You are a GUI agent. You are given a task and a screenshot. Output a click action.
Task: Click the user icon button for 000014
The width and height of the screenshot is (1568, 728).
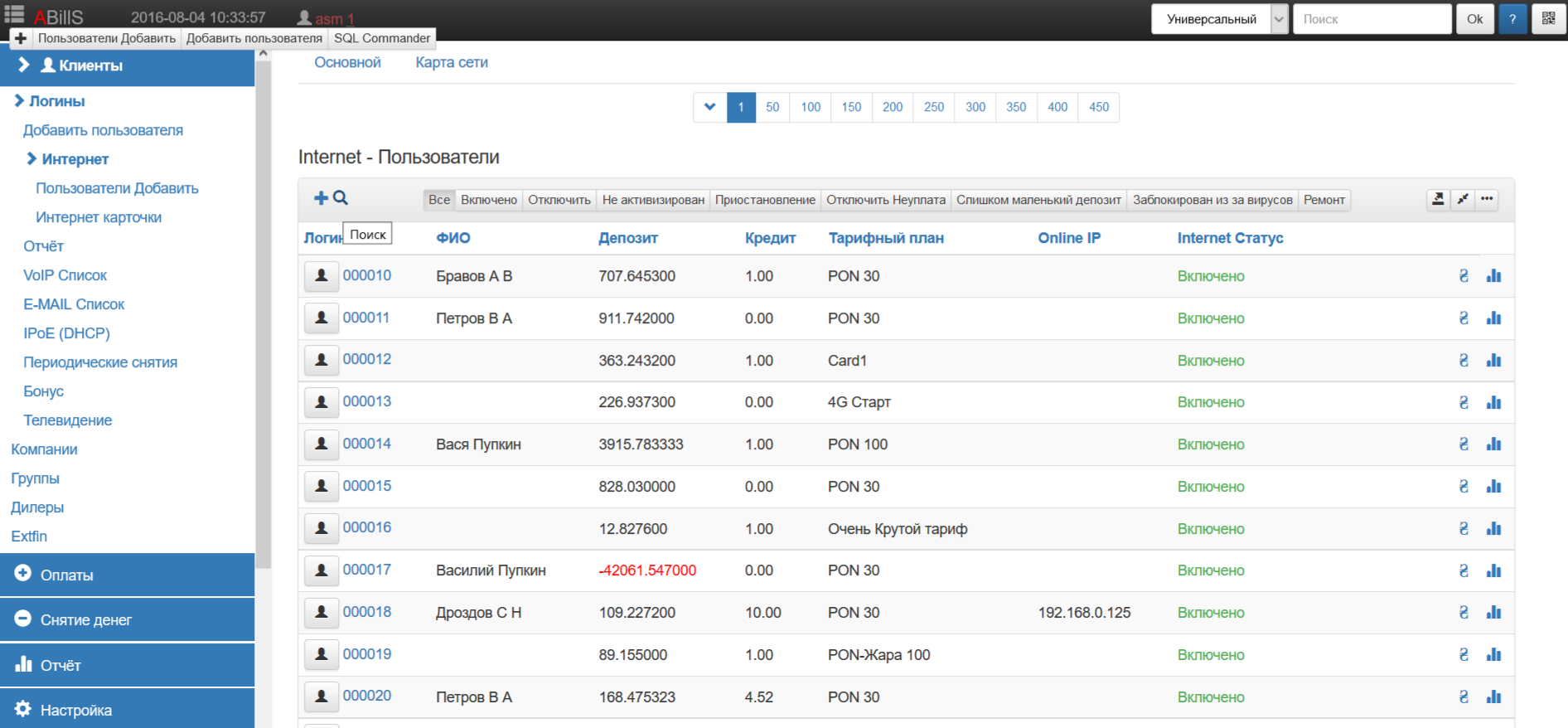point(322,444)
